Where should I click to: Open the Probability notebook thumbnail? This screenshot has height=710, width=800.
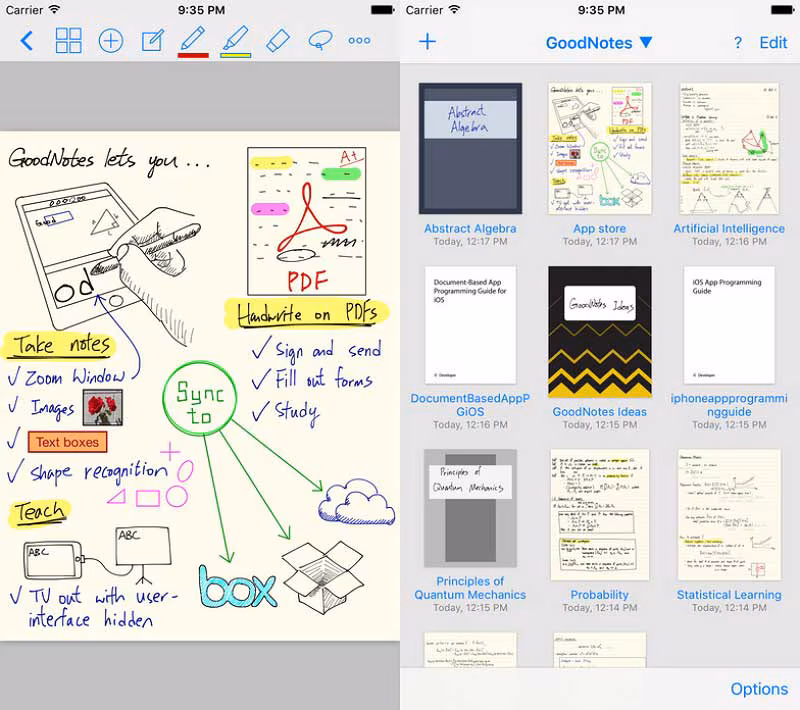point(599,515)
